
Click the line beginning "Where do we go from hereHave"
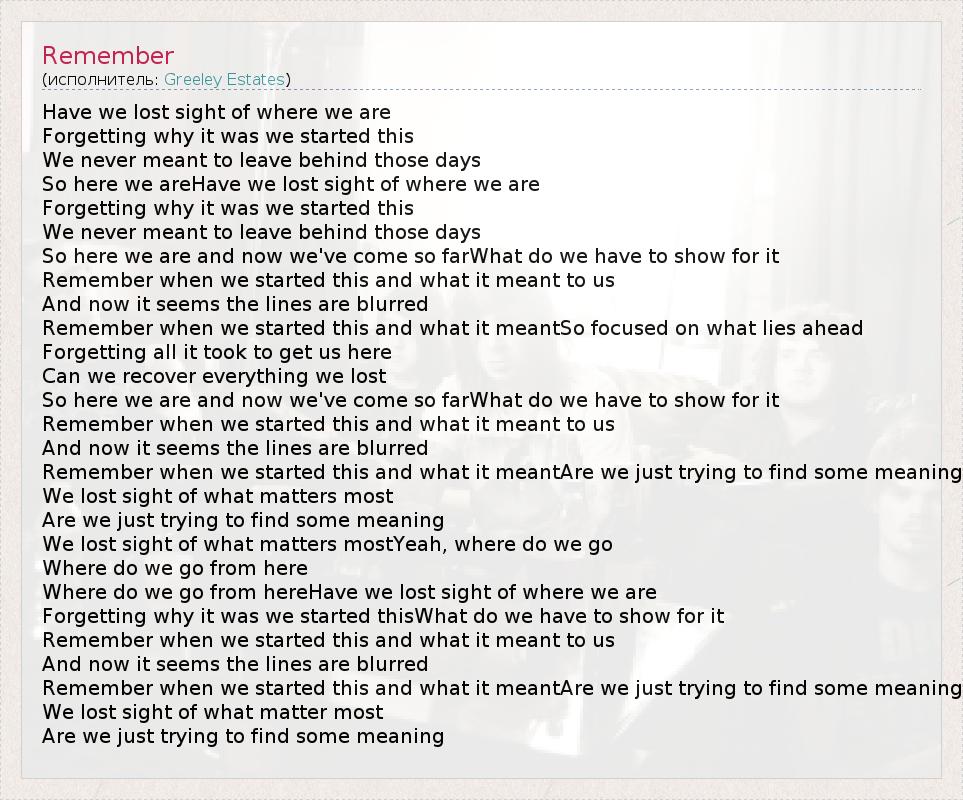click(x=349, y=592)
